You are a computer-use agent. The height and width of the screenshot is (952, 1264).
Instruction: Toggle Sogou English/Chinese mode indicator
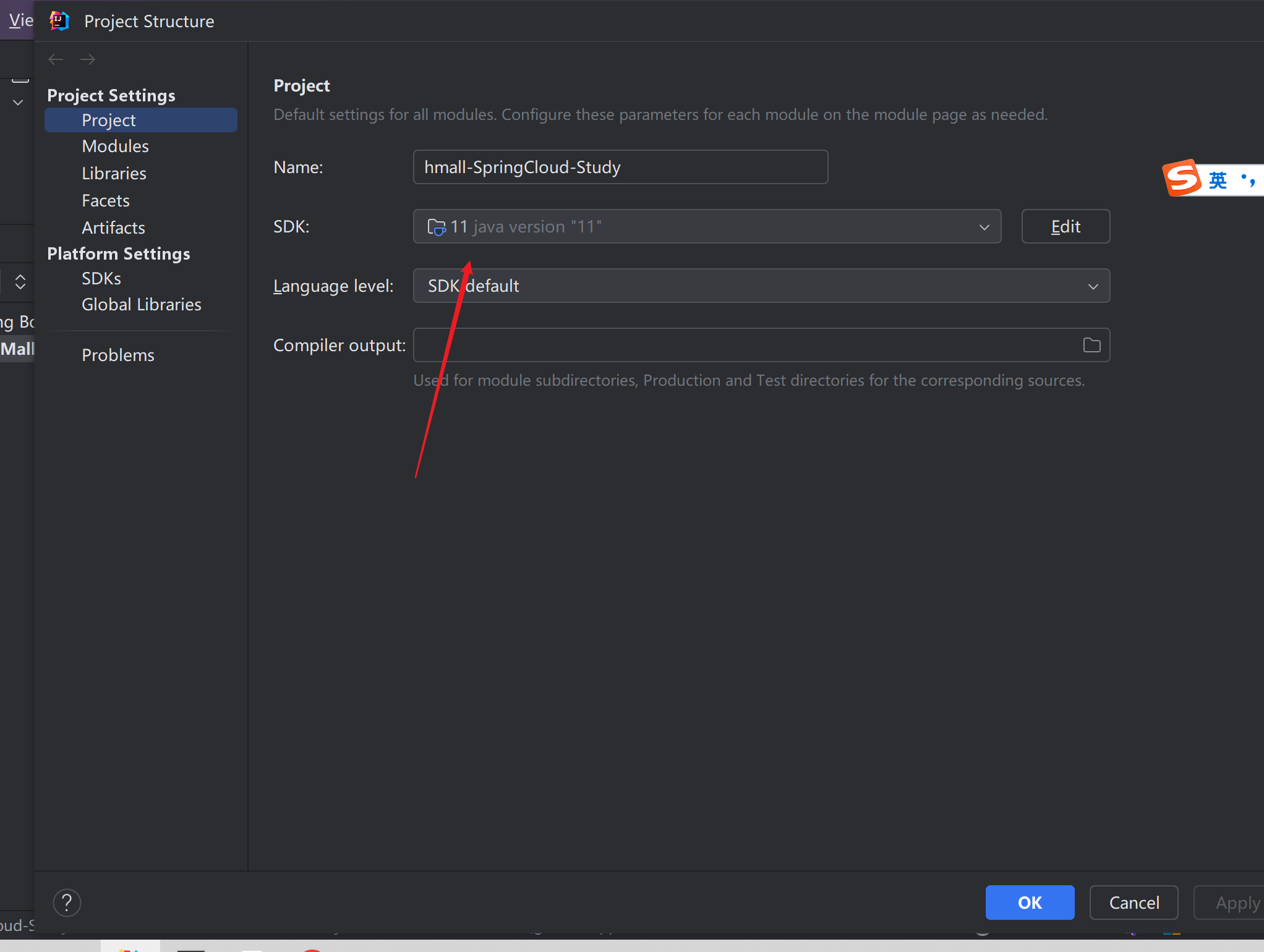pyautogui.click(x=1218, y=180)
